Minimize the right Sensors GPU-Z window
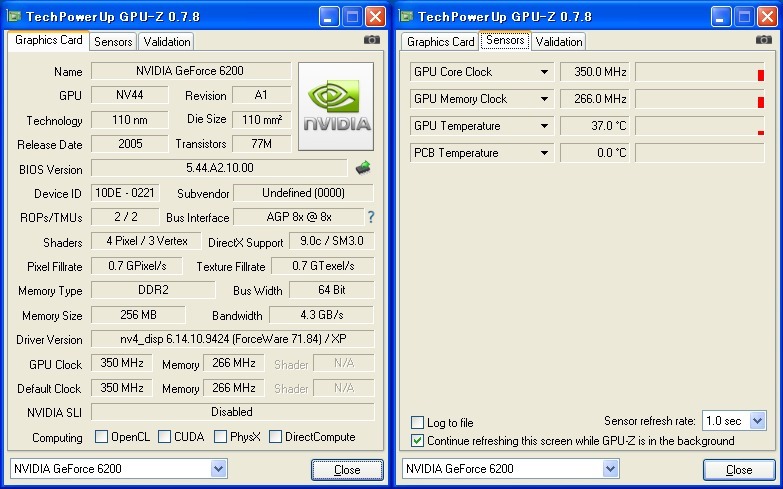 click(x=720, y=17)
